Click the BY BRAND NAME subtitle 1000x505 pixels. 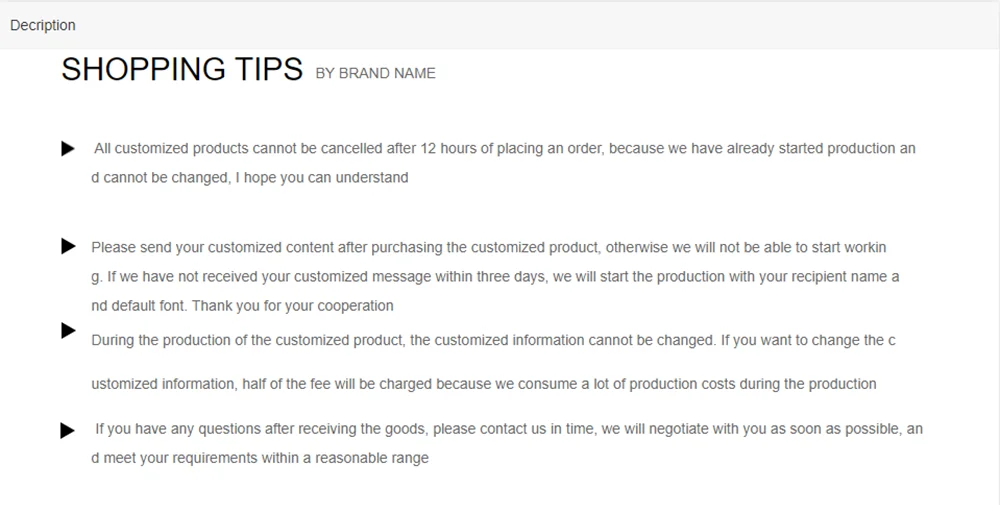click(x=376, y=73)
